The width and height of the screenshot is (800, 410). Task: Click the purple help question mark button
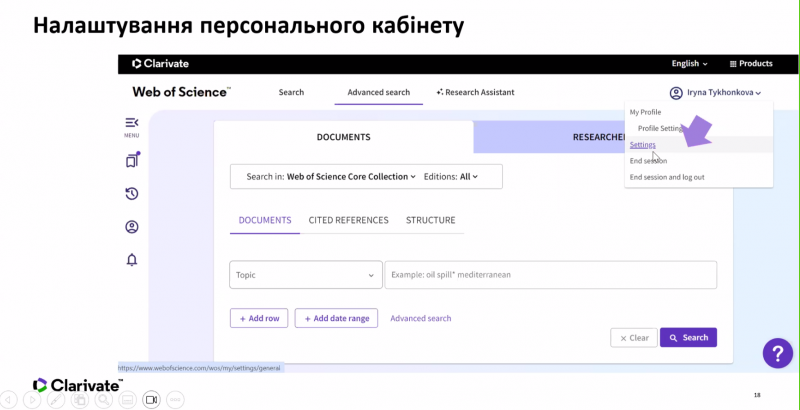point(778,353)
